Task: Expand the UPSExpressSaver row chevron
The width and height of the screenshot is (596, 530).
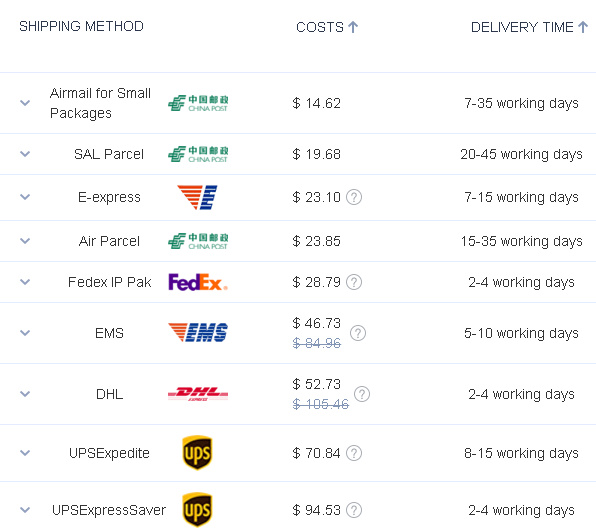Action: (25, 510)
